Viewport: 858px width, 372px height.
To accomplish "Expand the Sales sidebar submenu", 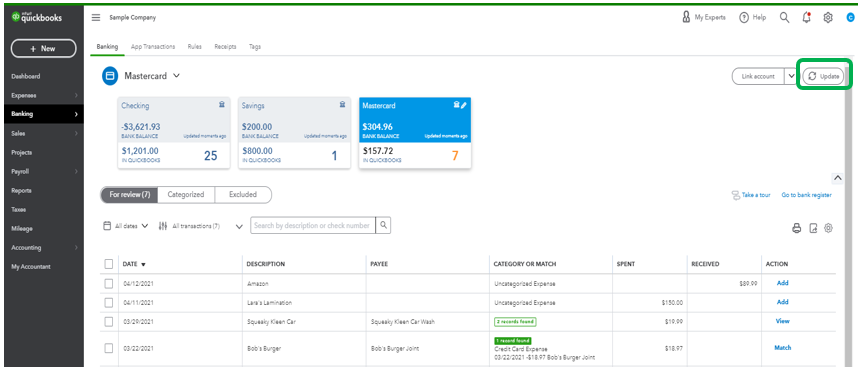I will point(76,133).
